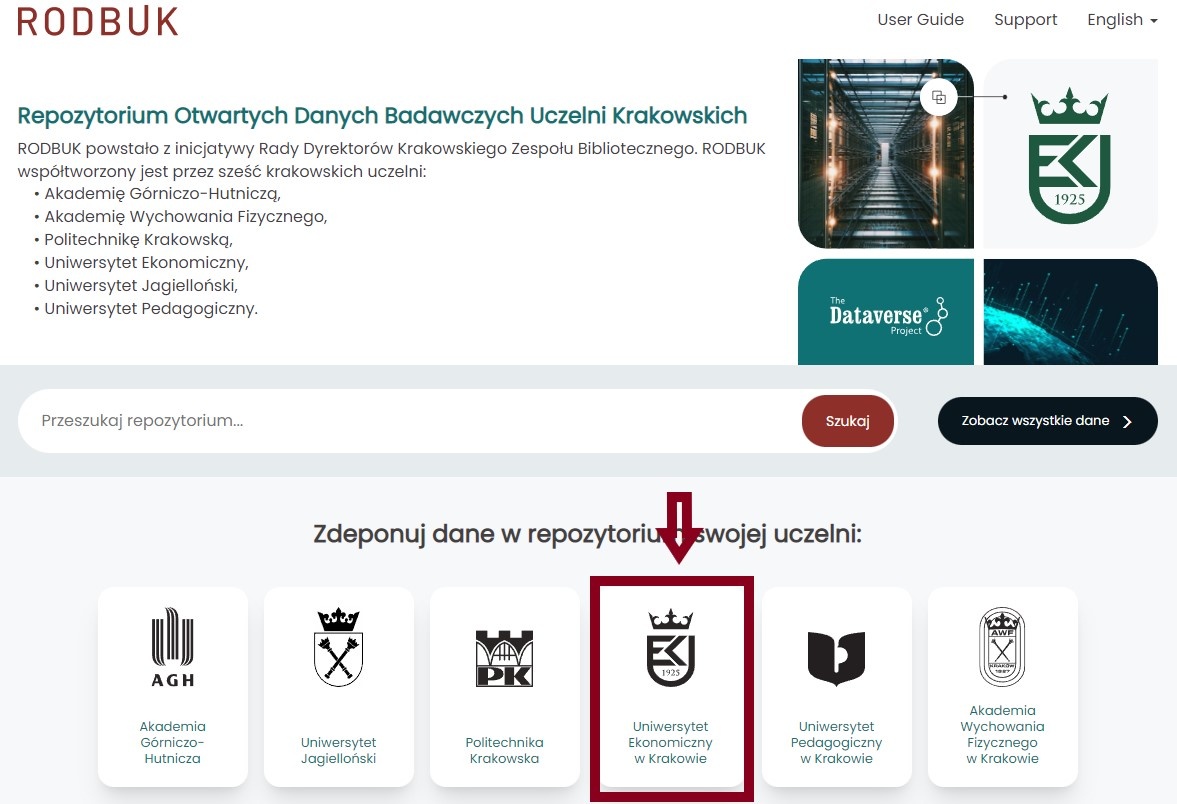Click the Dataverse Project logo tile
This screenshot has width=1177, height=804.
[x=886, y=312]
